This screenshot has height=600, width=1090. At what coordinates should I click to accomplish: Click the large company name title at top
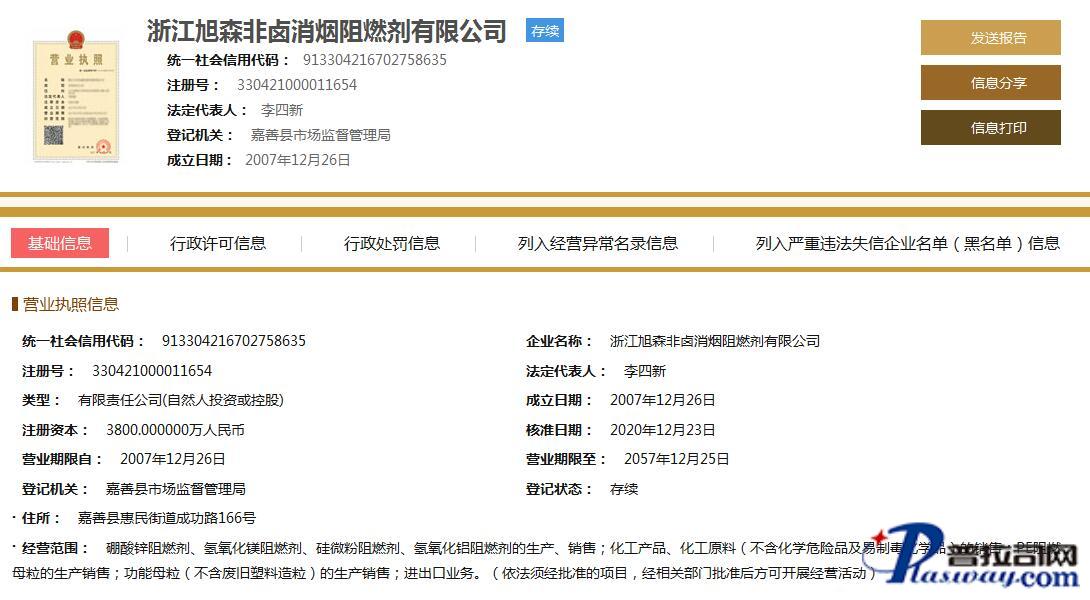coord(327,32)
